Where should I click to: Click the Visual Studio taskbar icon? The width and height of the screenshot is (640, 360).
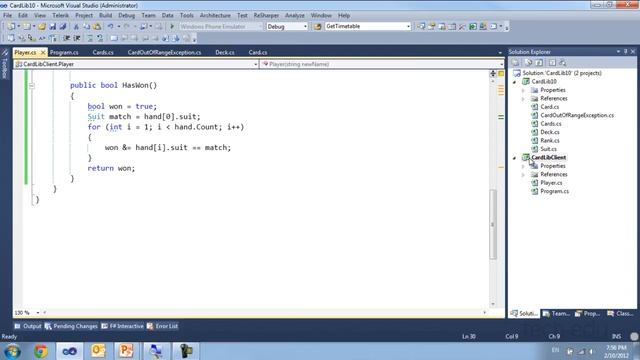click(x=69, y=351)
